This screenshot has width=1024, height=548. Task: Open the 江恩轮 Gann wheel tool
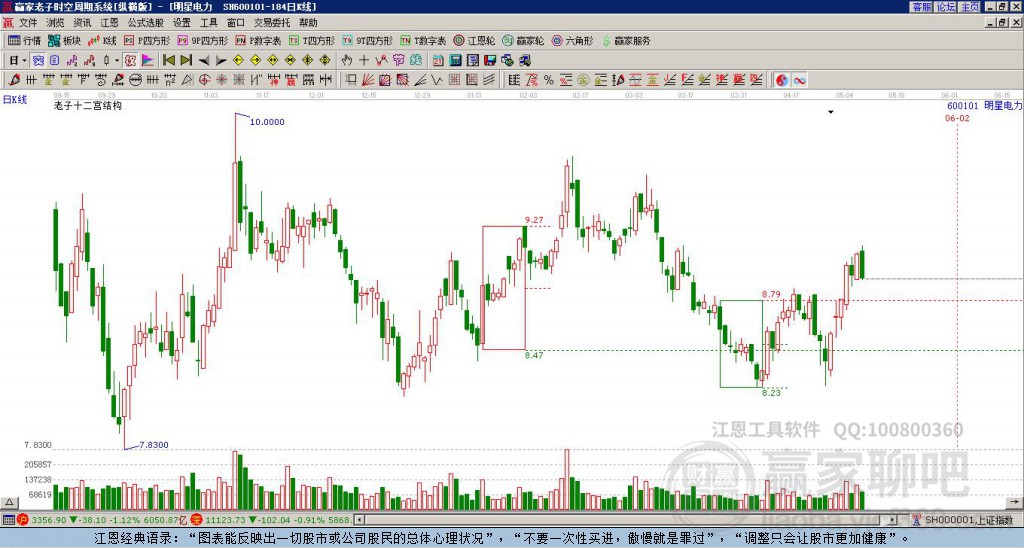476,41
